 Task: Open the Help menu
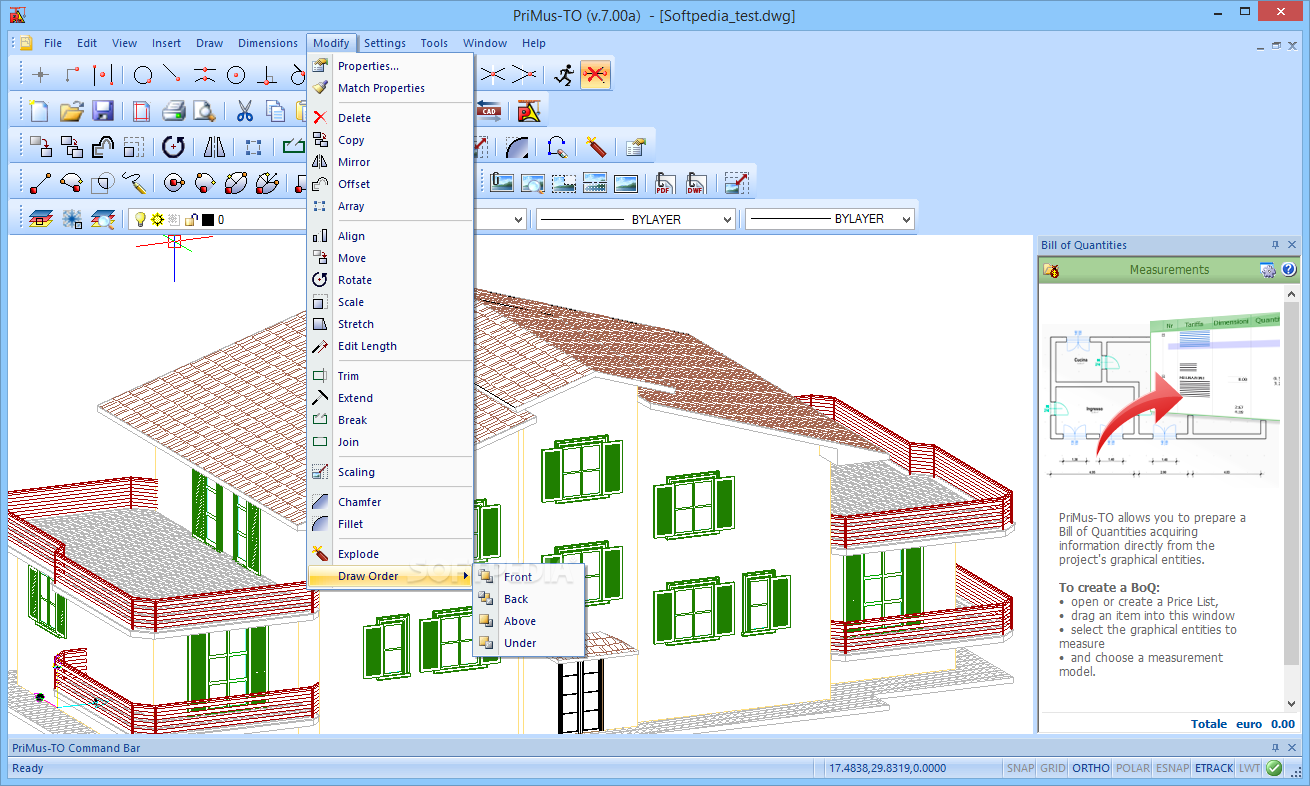pos(534,43)
